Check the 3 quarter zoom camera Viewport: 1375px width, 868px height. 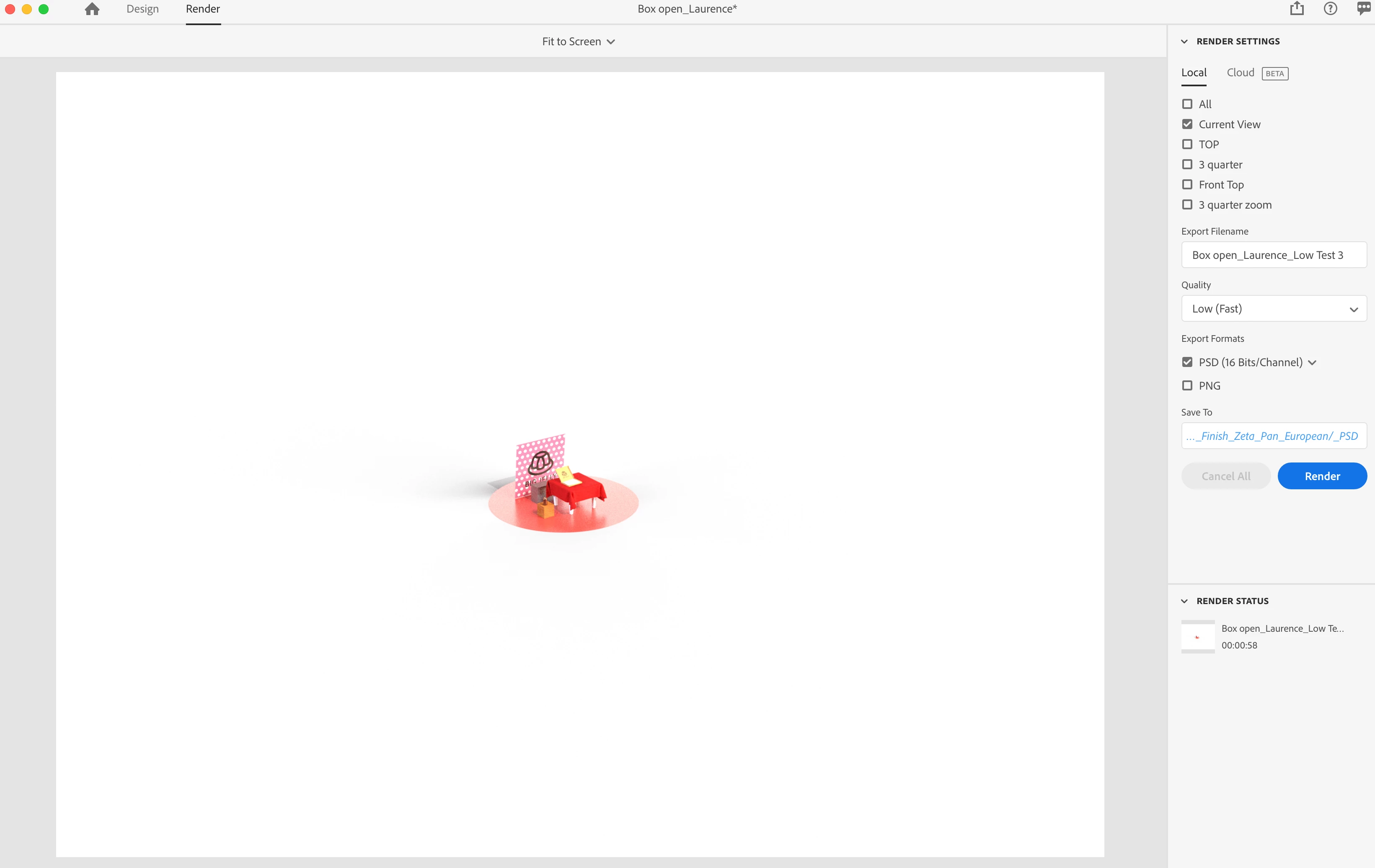[1187, 204]
